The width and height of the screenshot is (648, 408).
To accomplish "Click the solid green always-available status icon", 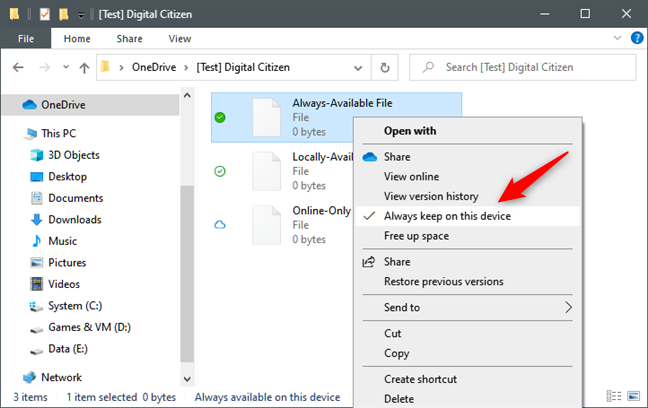I will click(x=220, y=117).
